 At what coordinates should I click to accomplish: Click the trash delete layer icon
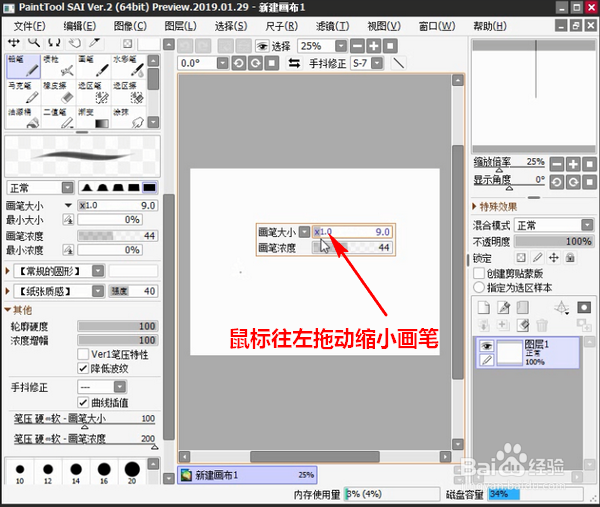[x=542, y=325]
